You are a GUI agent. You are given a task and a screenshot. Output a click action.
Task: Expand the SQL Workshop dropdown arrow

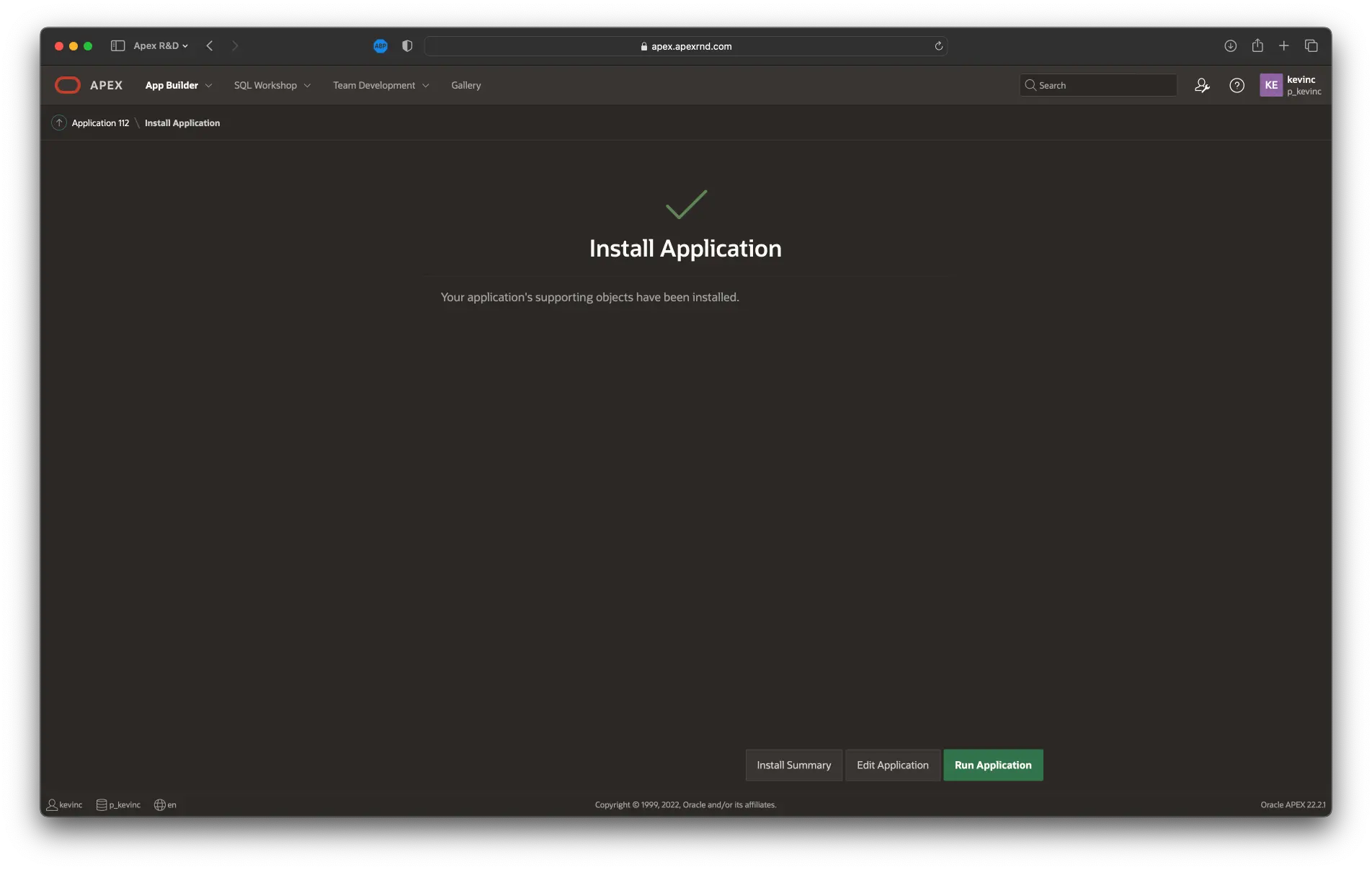tap(308, 86)
